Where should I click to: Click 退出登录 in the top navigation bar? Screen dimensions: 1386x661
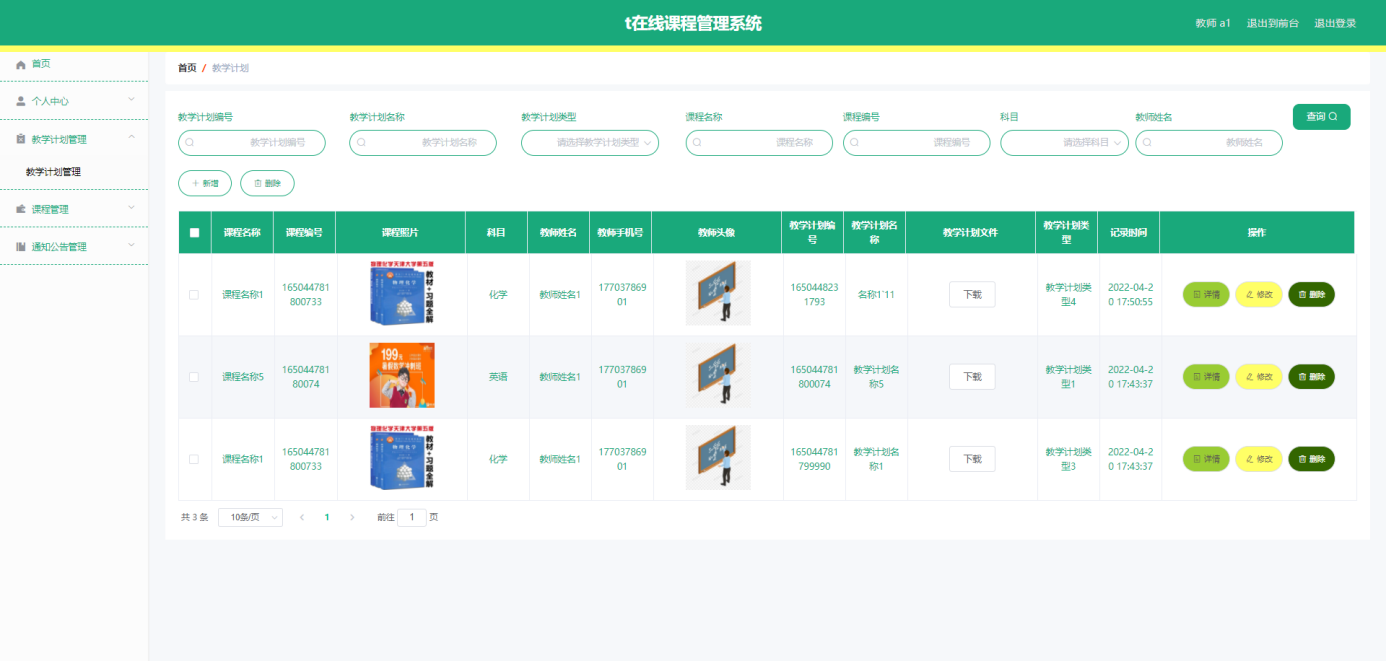coord(1337,22)
